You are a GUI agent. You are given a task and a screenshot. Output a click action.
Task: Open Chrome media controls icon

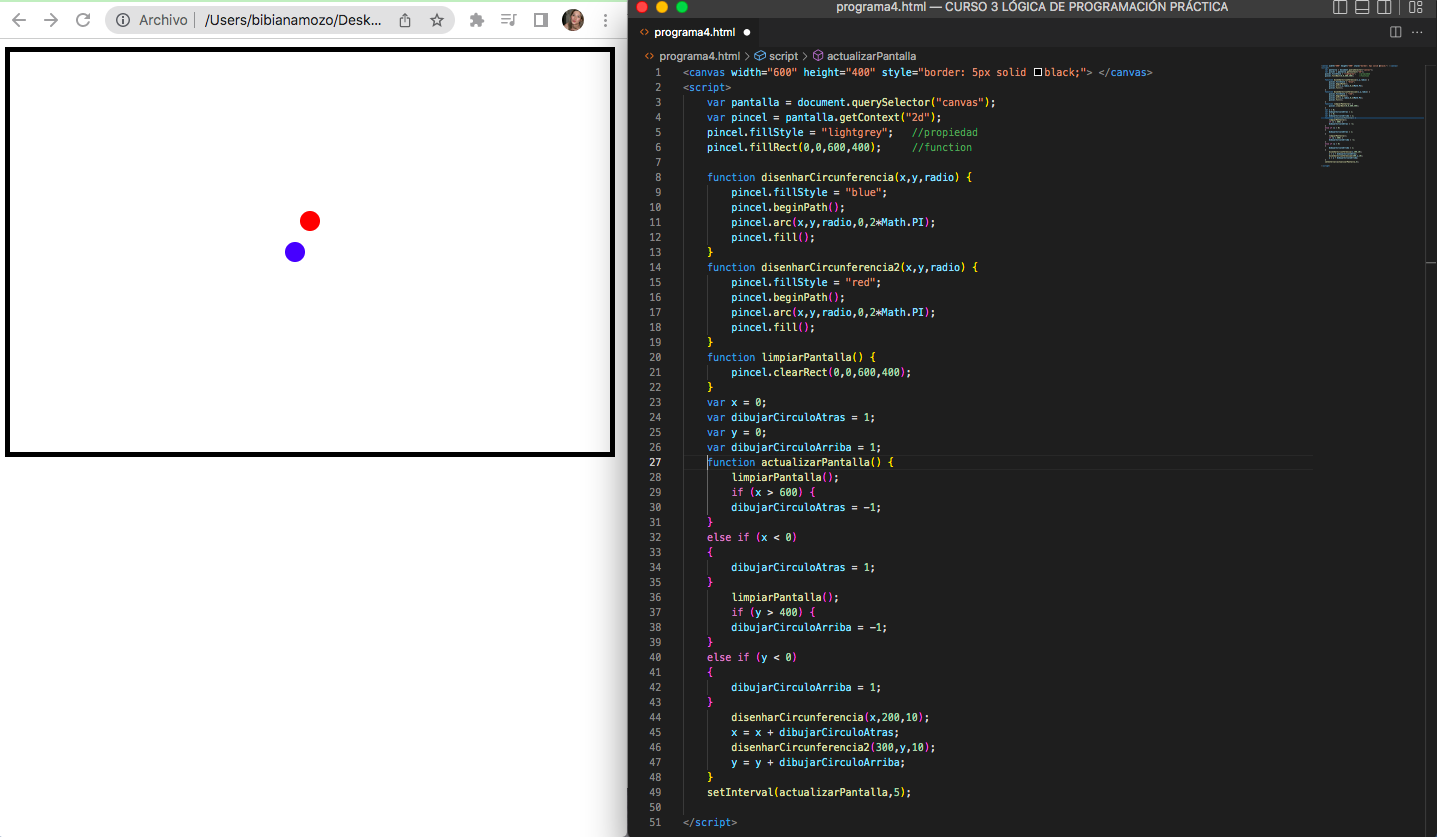tap(508, 20)
